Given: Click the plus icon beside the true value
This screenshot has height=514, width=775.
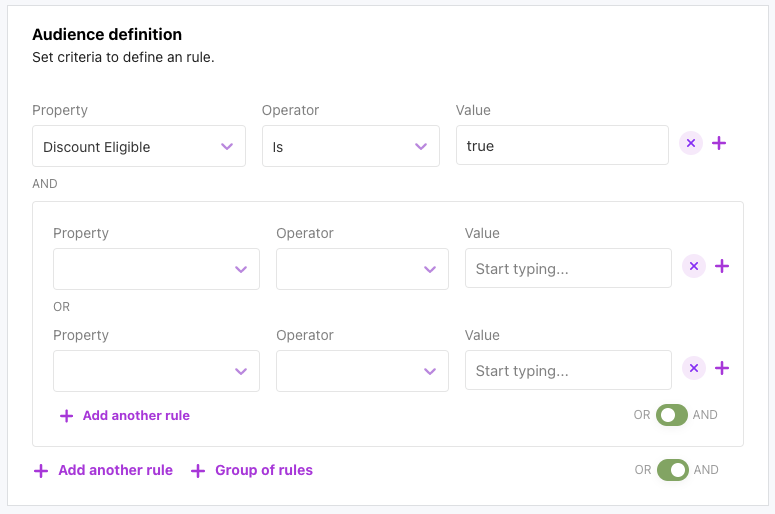Looking at the screenshot, I should click(719, 144).
